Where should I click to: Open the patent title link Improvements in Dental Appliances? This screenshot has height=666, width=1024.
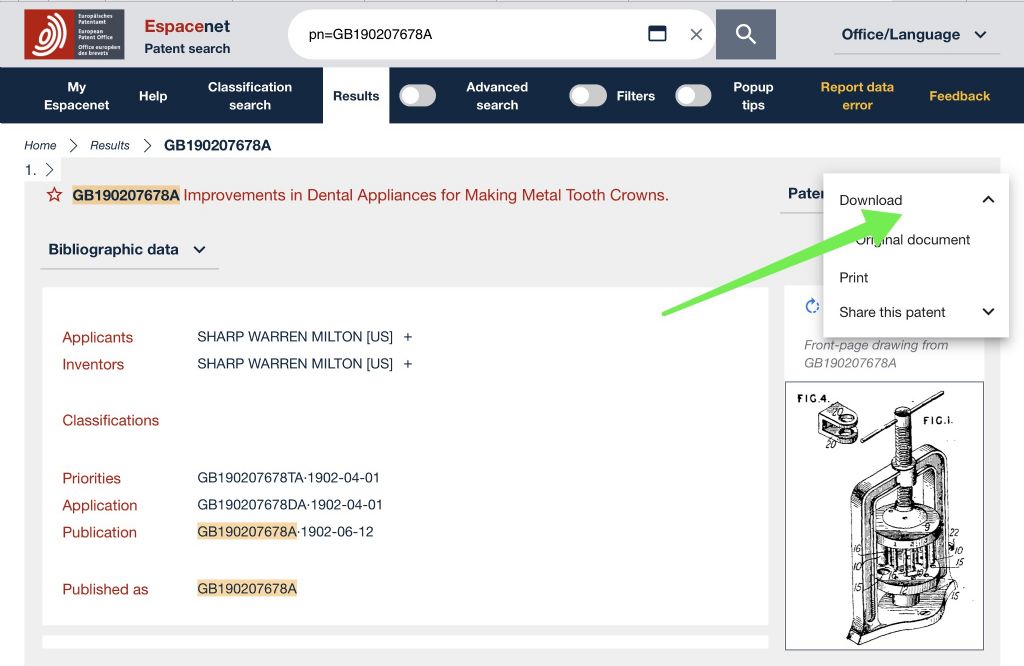[x=426, y=195]
